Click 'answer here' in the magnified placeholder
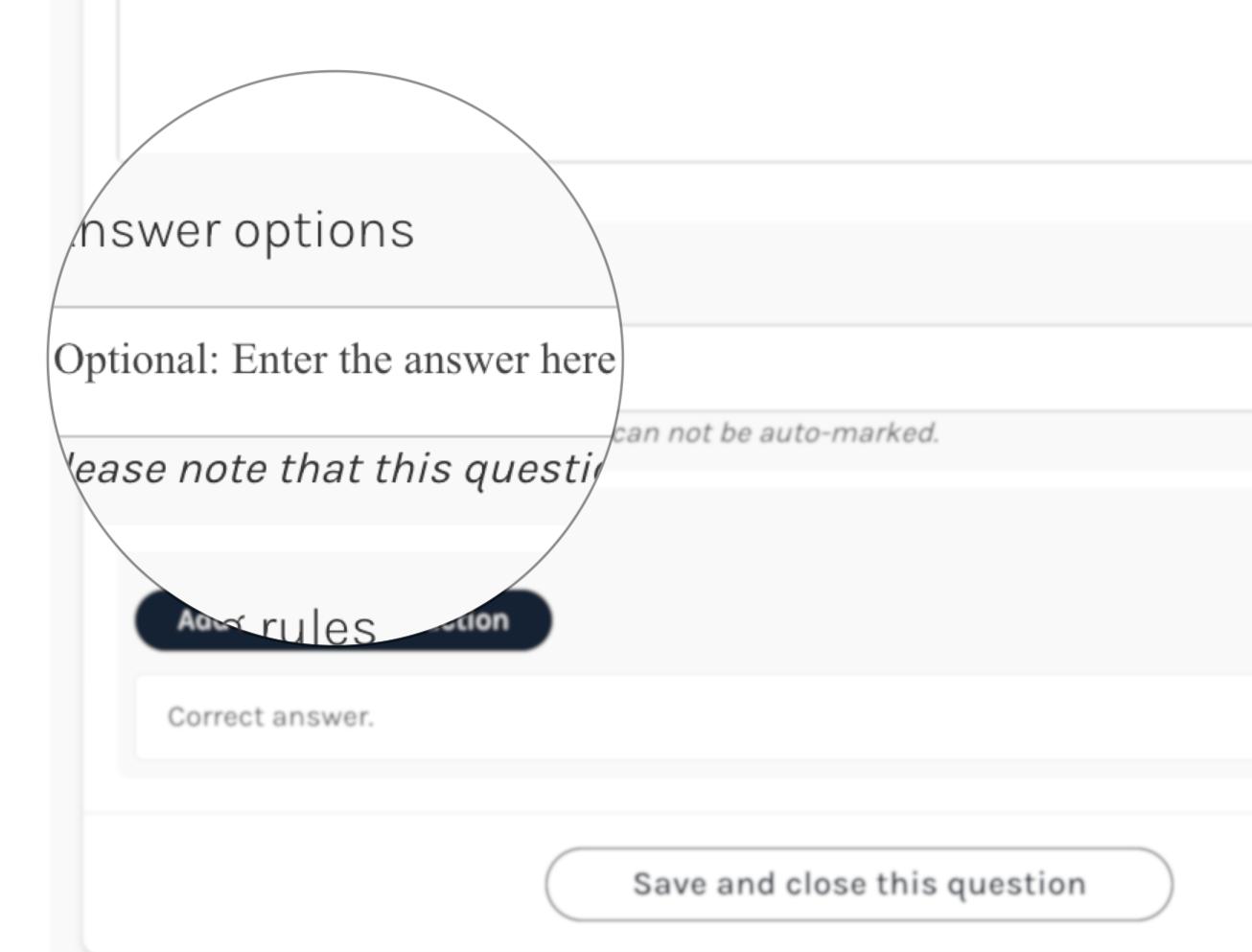This screenshot has width=1252, height=952. click(x=508, y=360)
